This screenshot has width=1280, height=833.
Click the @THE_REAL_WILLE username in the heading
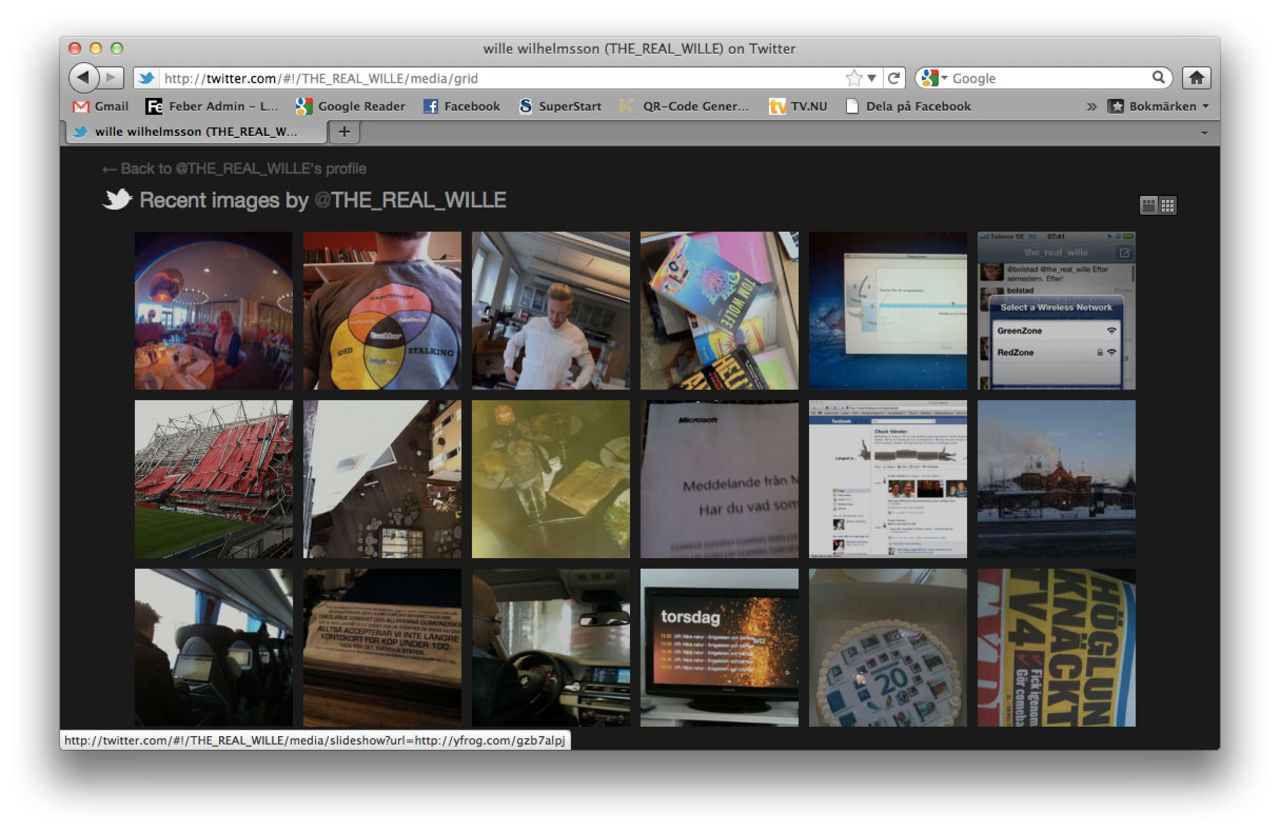[410, 200]
